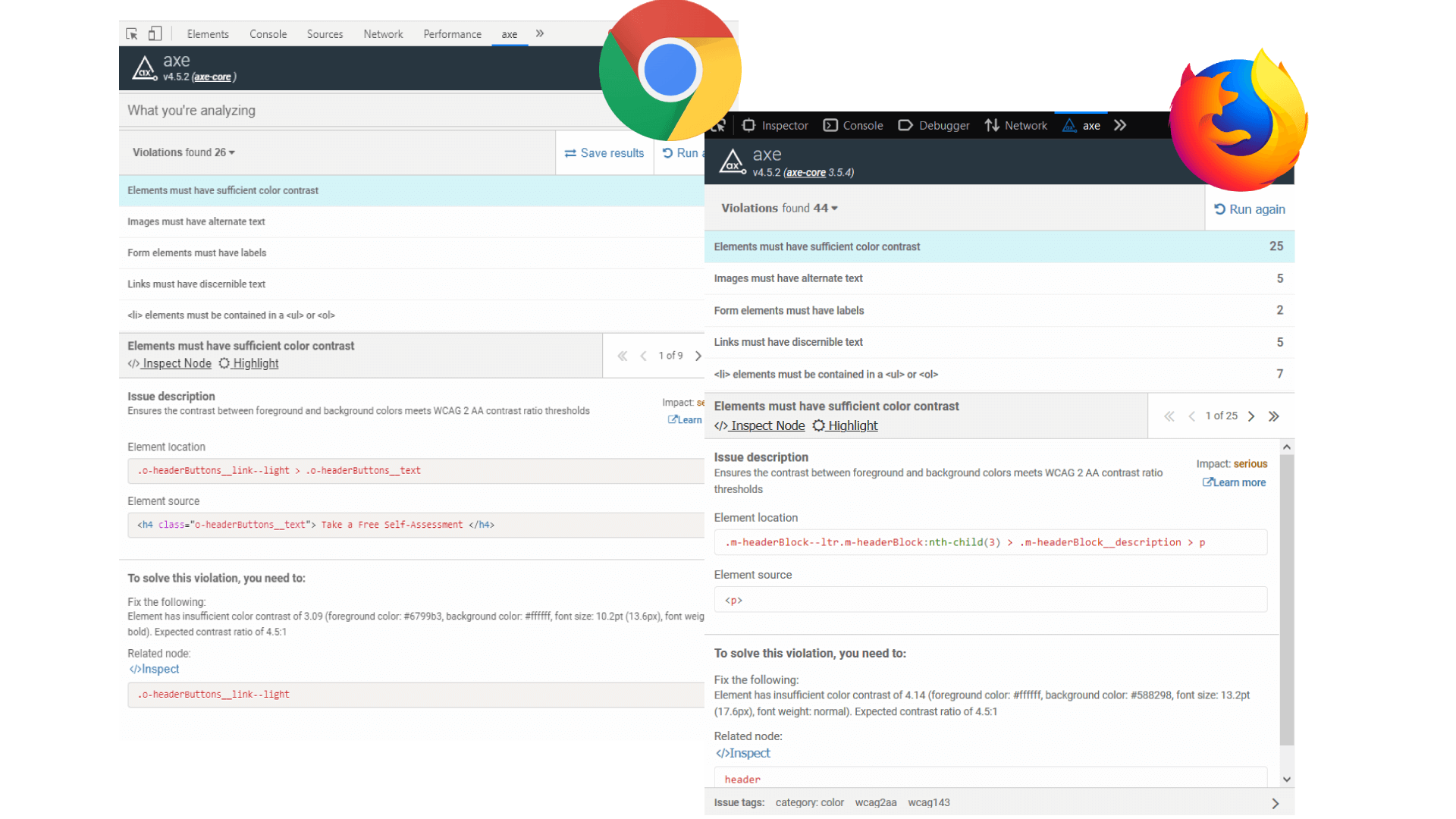1456x819 pixels.
Task: Click Inspect related node link in Chrome panel
Action: [154, 669]
